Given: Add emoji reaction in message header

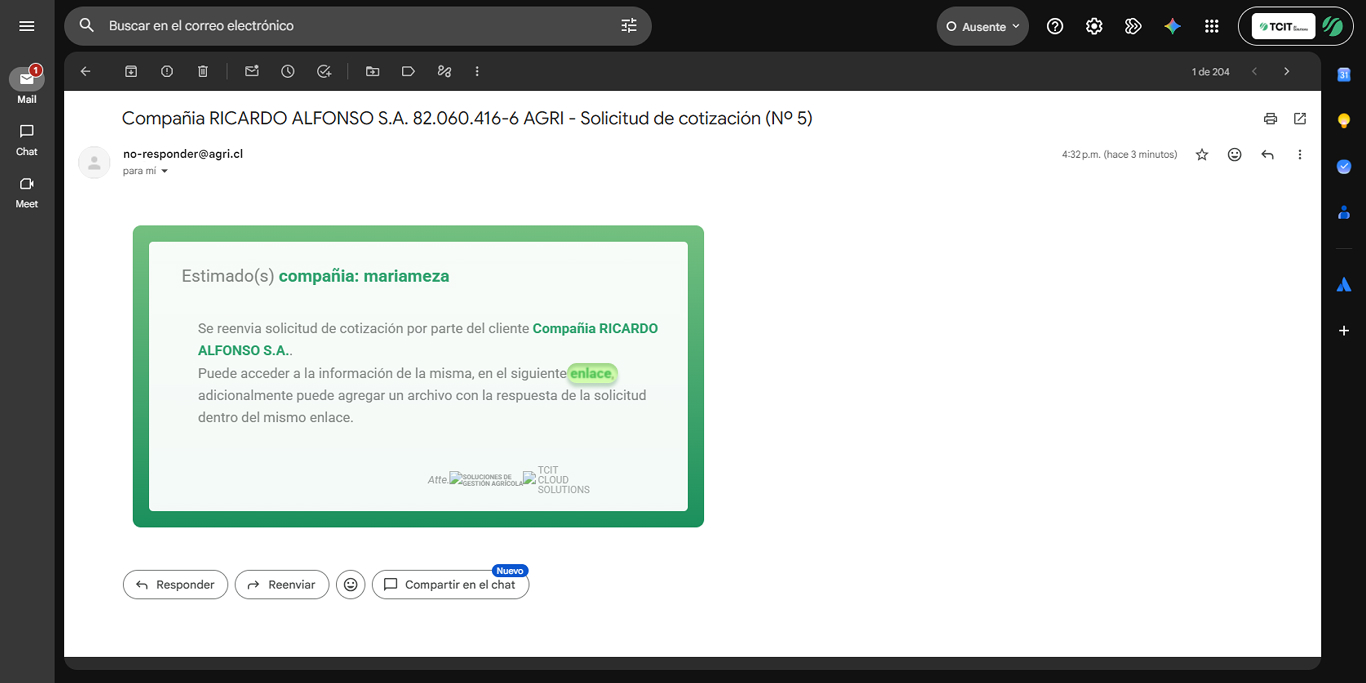Looking at the screenshot, I should pyautogui.click(x=1235, y=155).
